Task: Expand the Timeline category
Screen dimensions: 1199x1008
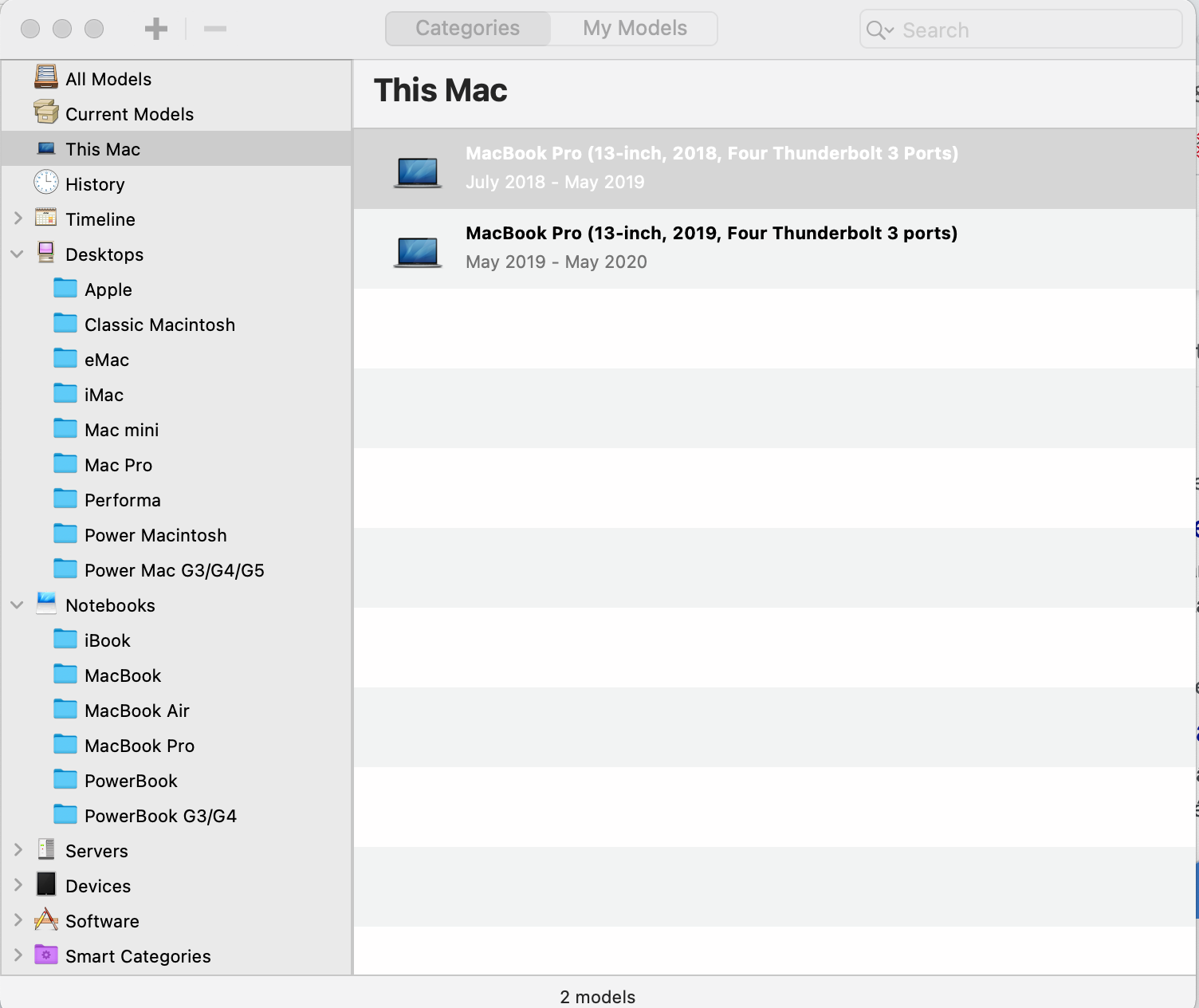Action: (x=18, y=219)
